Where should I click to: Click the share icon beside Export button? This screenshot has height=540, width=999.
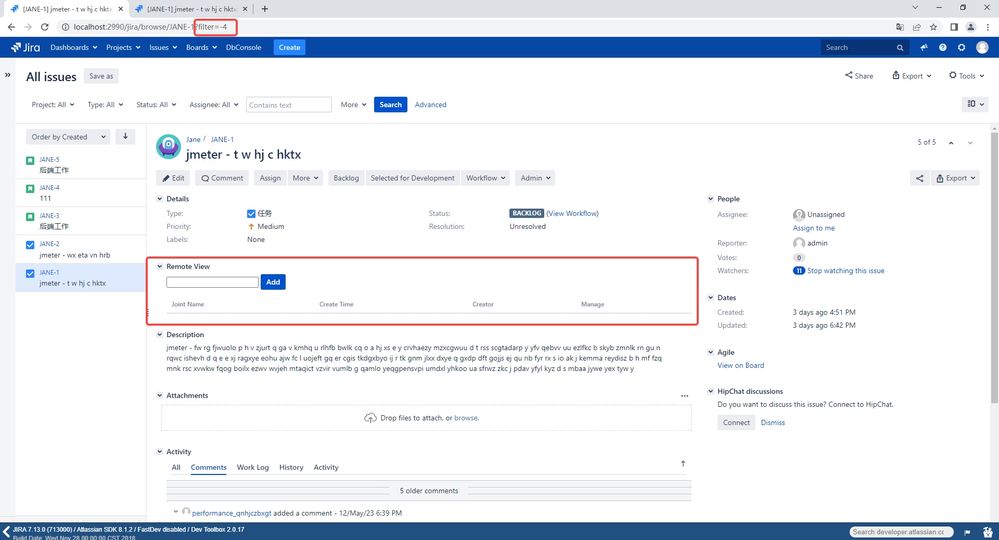click(x=919, y=178)
